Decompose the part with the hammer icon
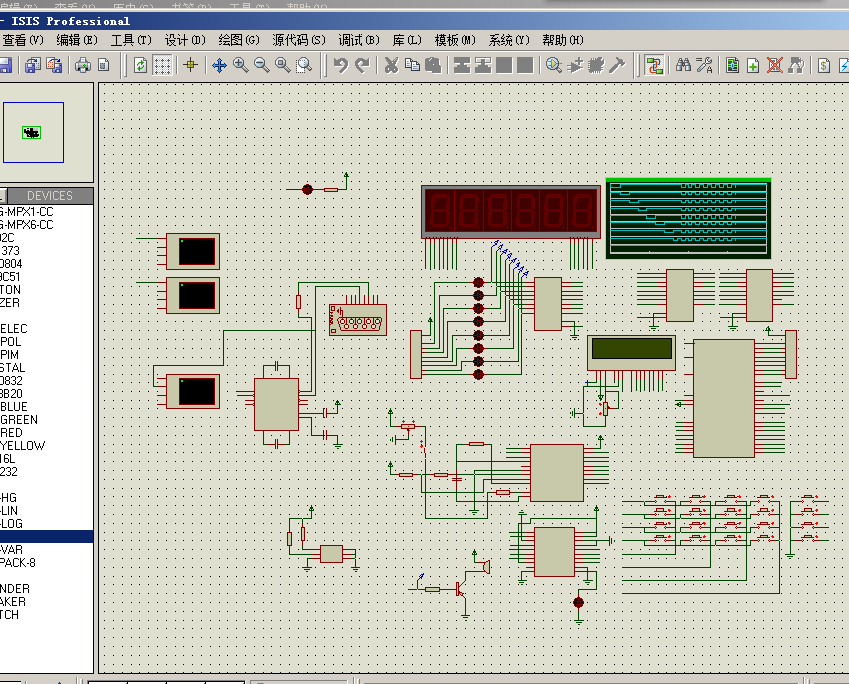 coord(617,66)
